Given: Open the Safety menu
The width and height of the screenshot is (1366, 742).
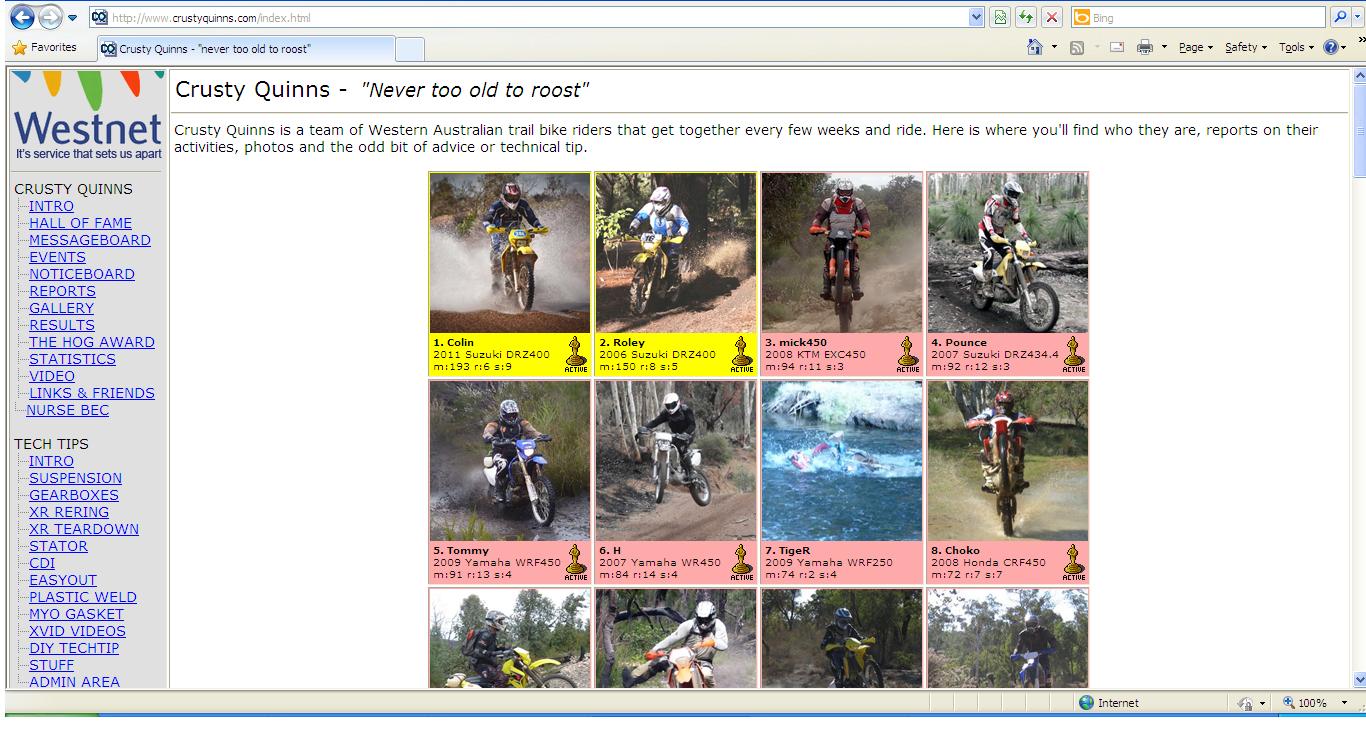Looking at the screenshot, I should point(1245,47).
